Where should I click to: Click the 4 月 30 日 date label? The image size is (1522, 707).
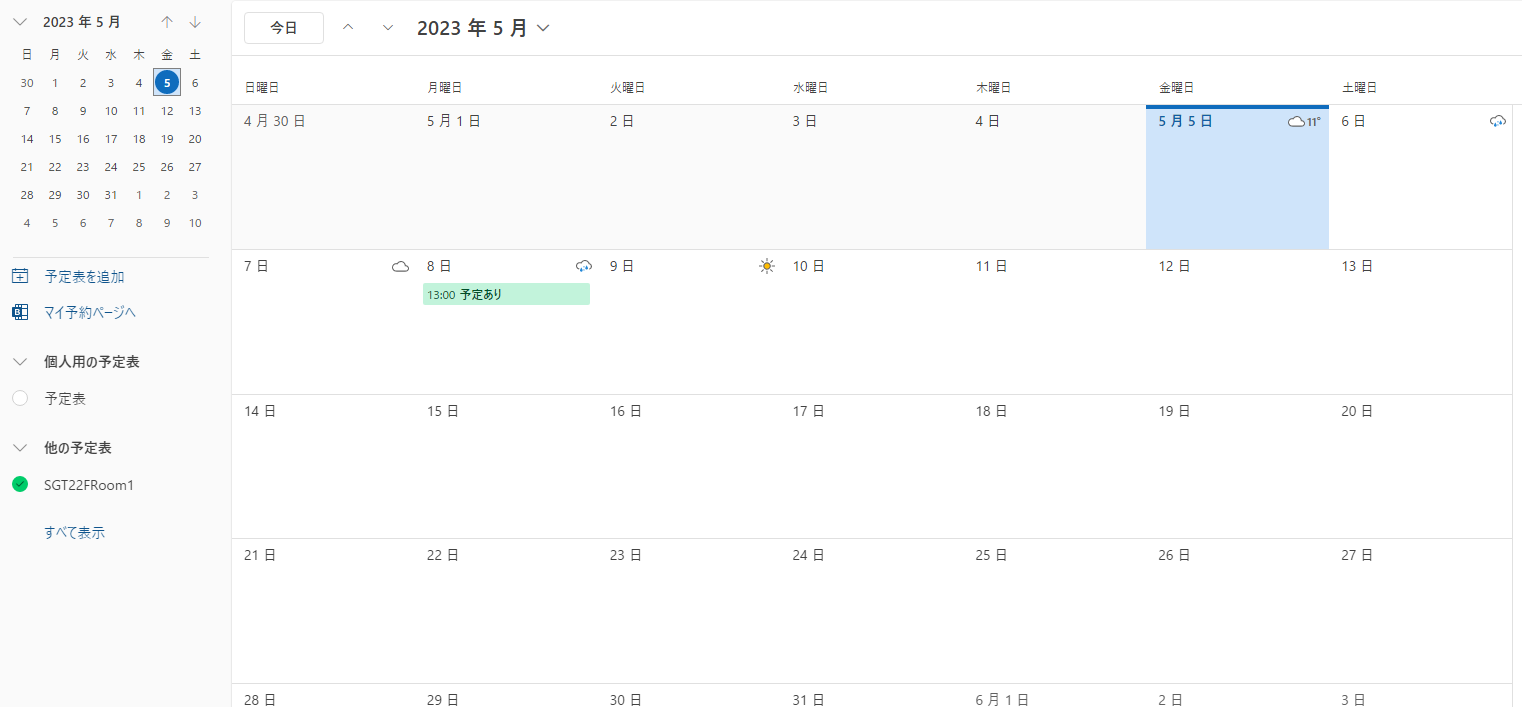coord(274,121)
